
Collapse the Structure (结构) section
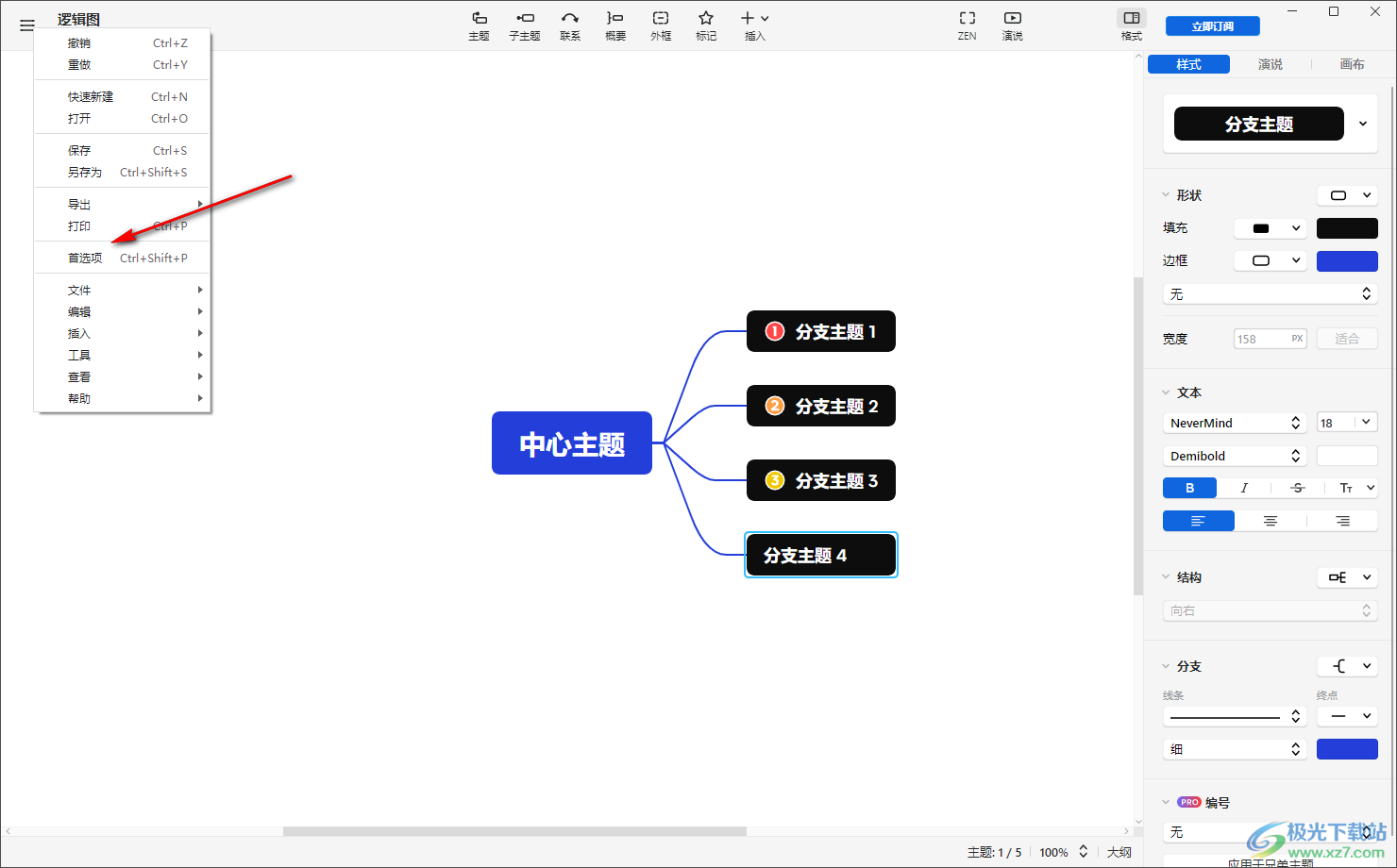pos(1166,577)
